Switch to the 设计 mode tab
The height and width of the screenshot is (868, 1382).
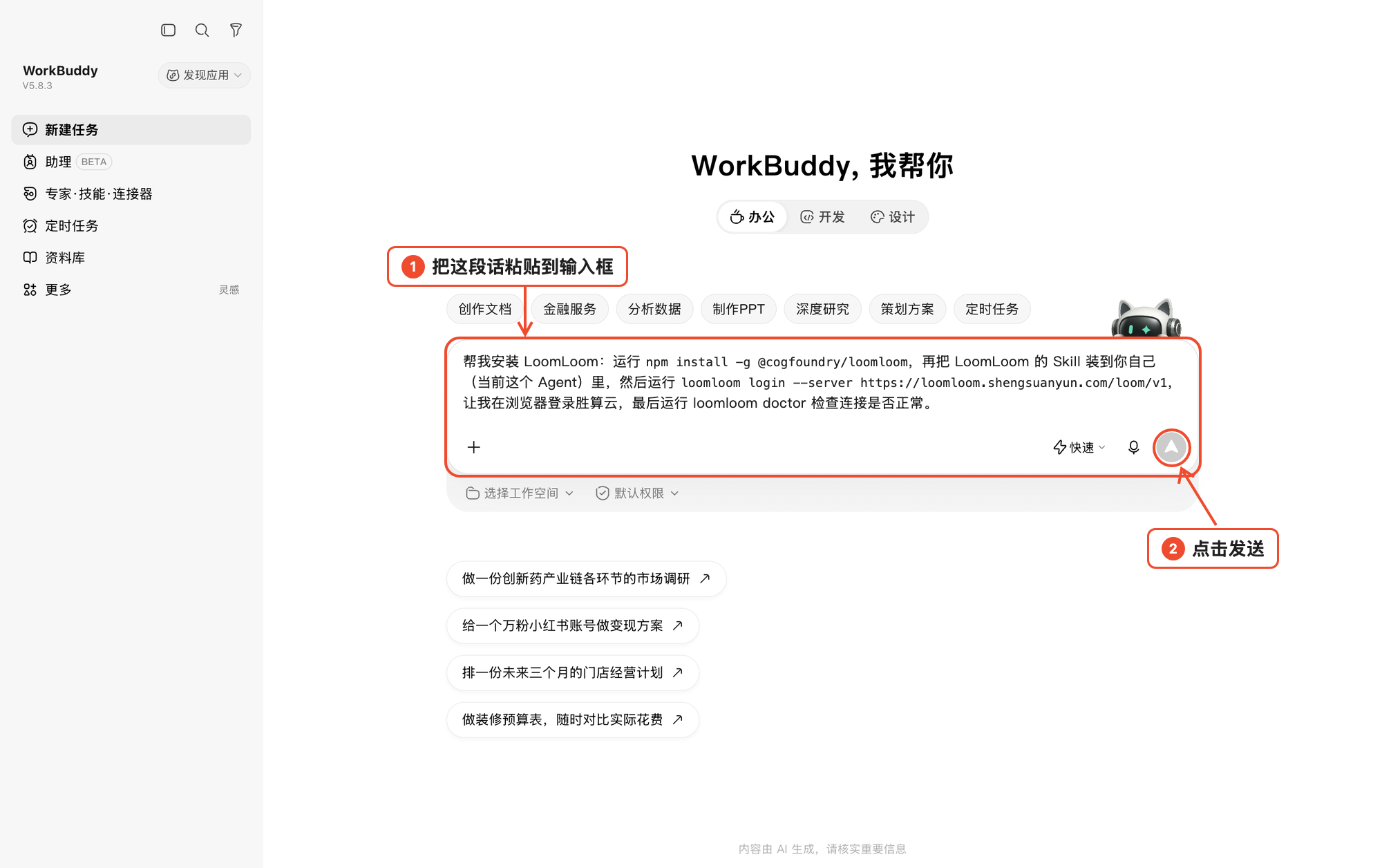click(892, 217)
